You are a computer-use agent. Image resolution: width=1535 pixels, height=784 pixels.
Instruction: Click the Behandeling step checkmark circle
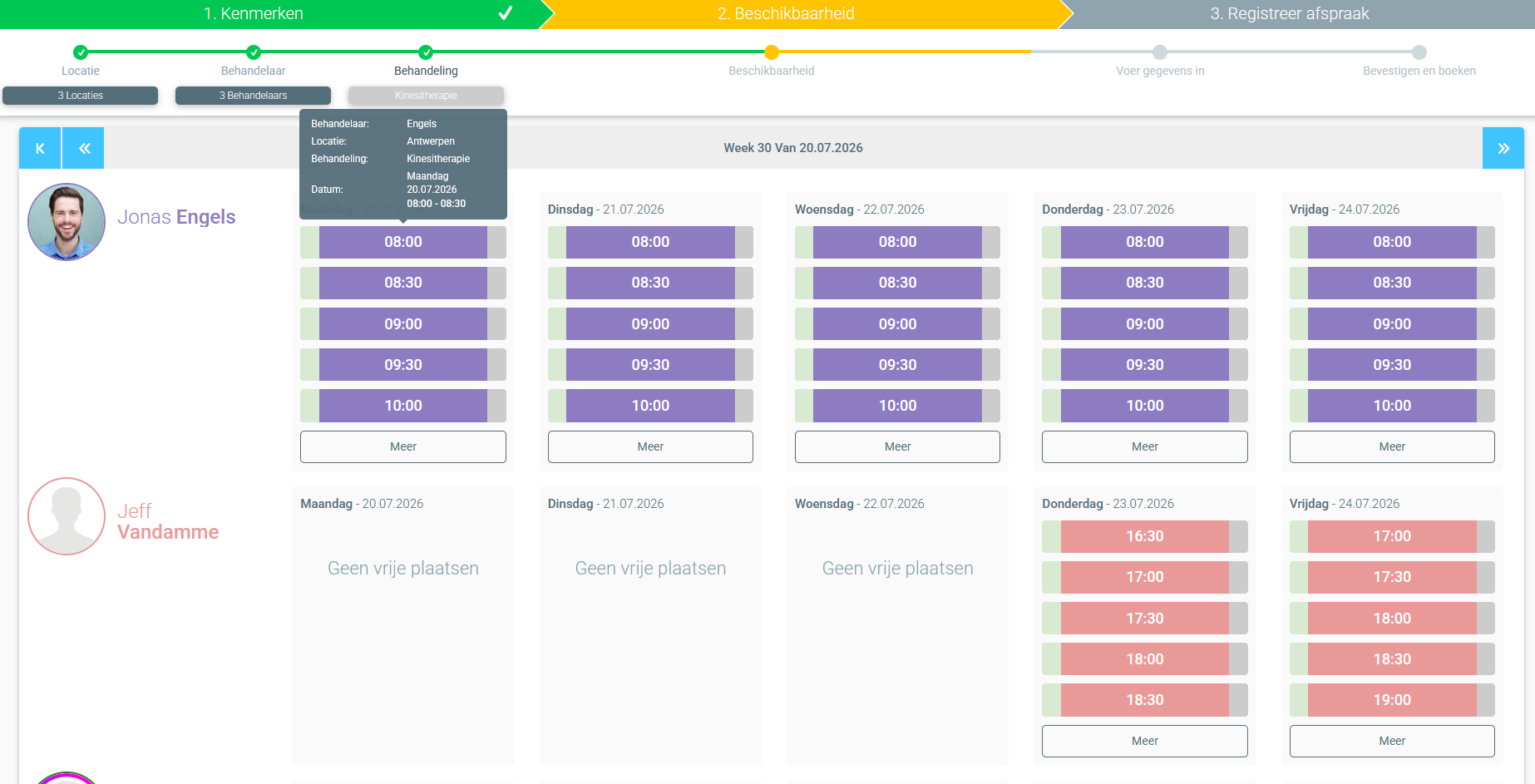tap(426, 52)
